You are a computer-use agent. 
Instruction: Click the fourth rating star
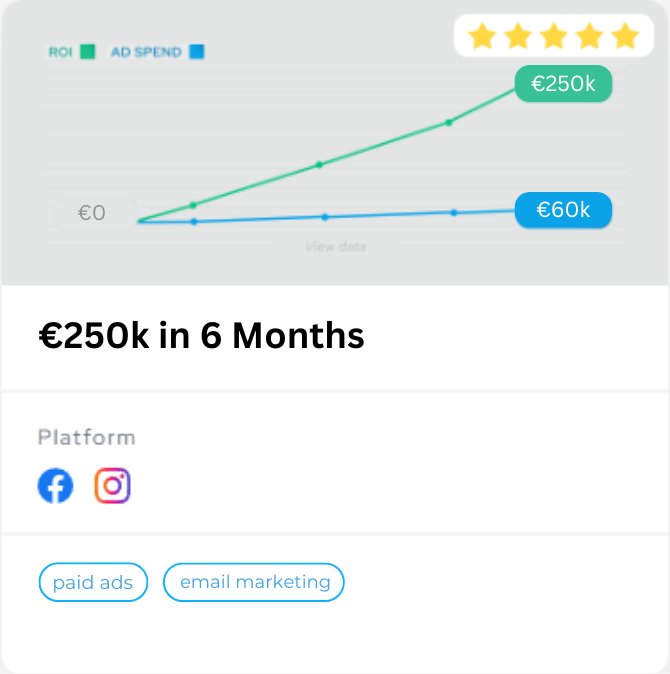589,36
